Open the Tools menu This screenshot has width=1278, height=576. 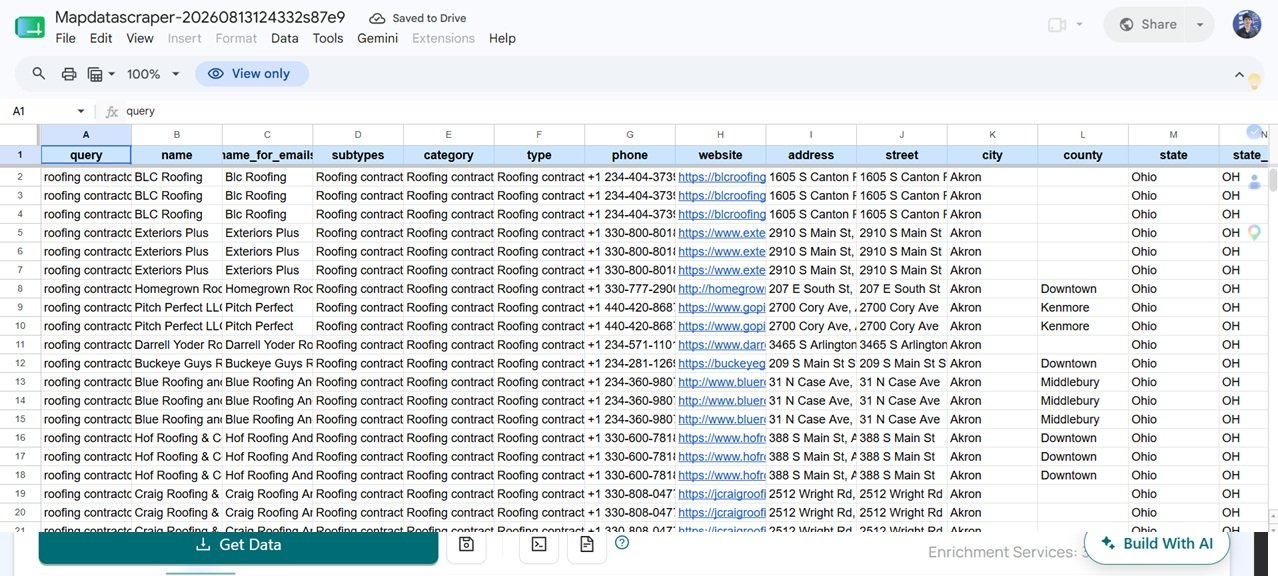(328, 38)
